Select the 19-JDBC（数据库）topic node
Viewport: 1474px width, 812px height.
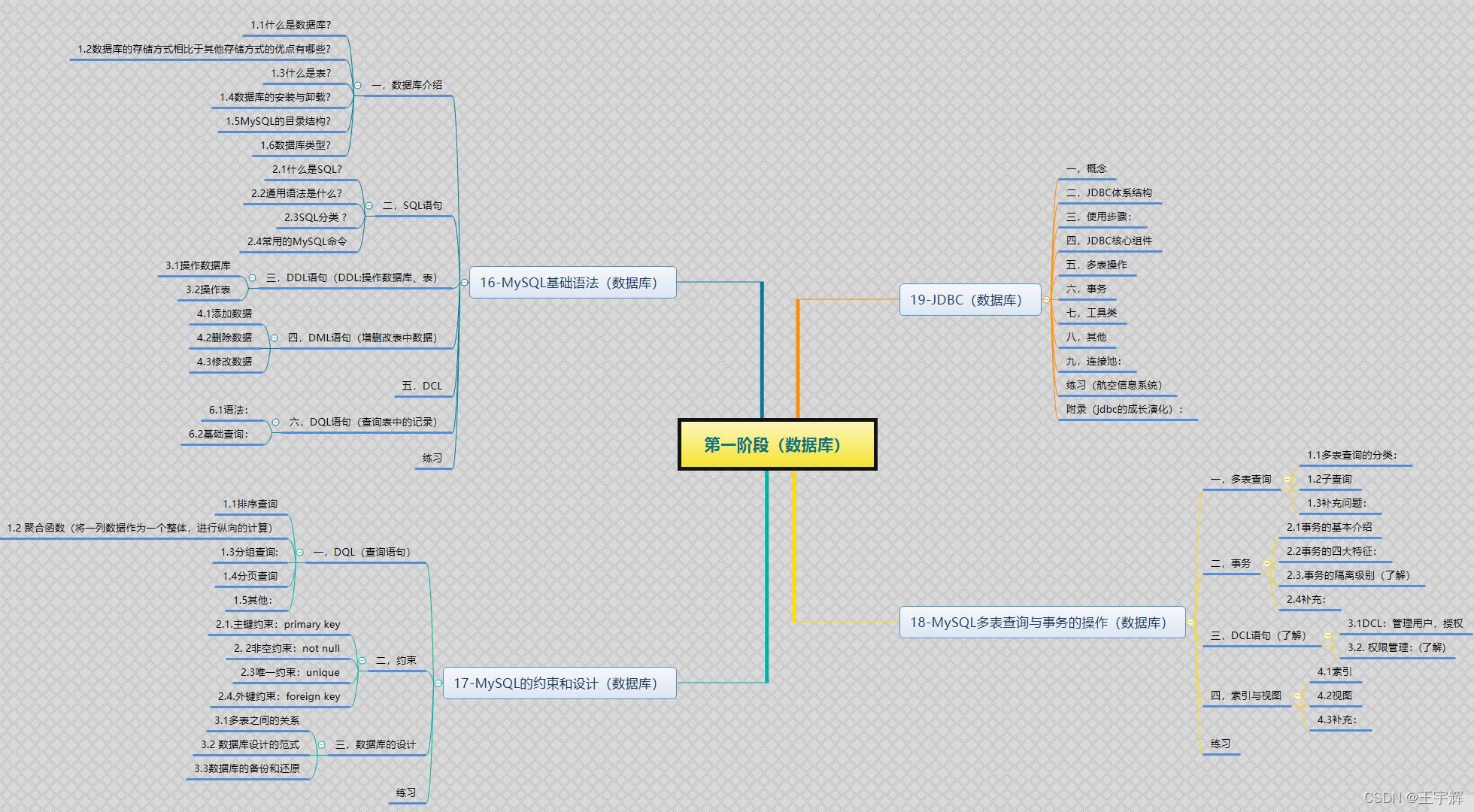(969, 300)
